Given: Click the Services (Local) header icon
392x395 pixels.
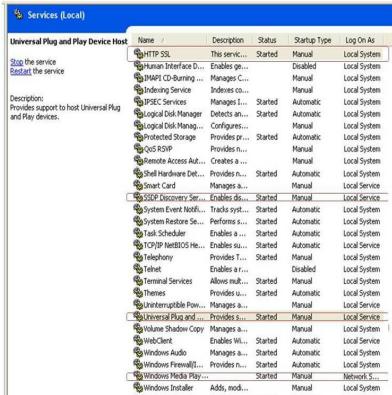Looking at the screenshot, I should (18, 14).
